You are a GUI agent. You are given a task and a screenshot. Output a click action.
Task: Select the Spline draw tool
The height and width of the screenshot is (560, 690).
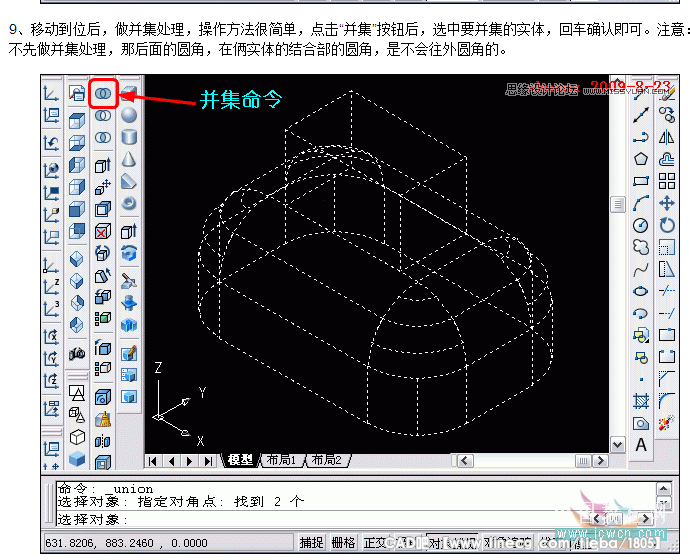(x=641, y=269)
